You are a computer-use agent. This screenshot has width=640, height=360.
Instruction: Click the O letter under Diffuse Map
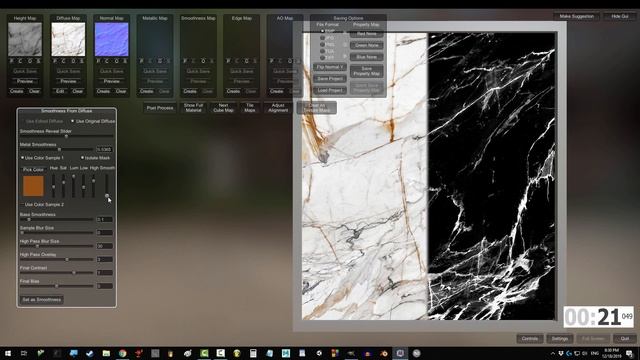73,61
